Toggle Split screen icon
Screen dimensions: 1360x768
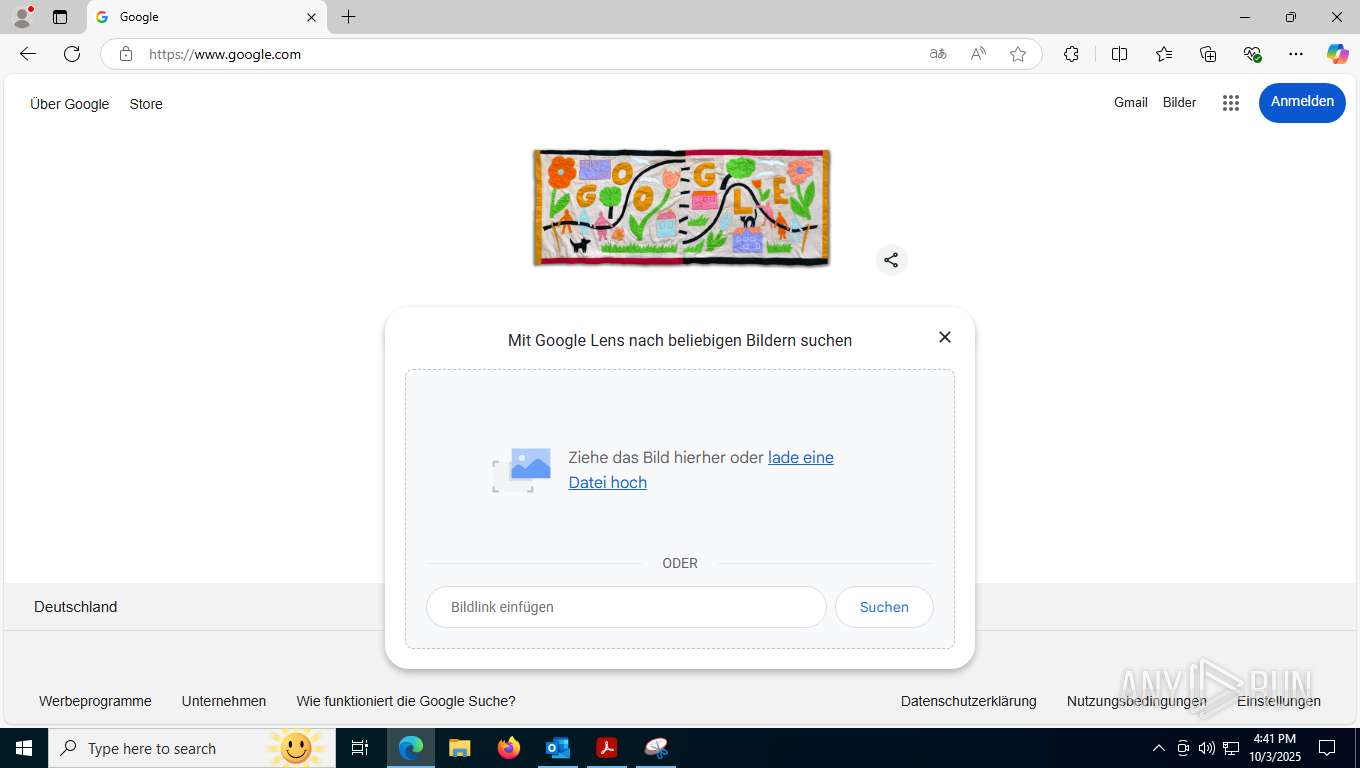[1120, 54]
